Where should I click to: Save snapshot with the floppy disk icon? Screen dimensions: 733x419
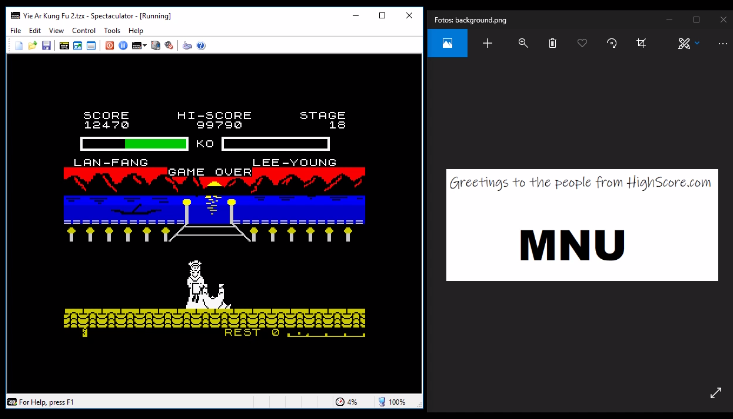click(46, 45)
